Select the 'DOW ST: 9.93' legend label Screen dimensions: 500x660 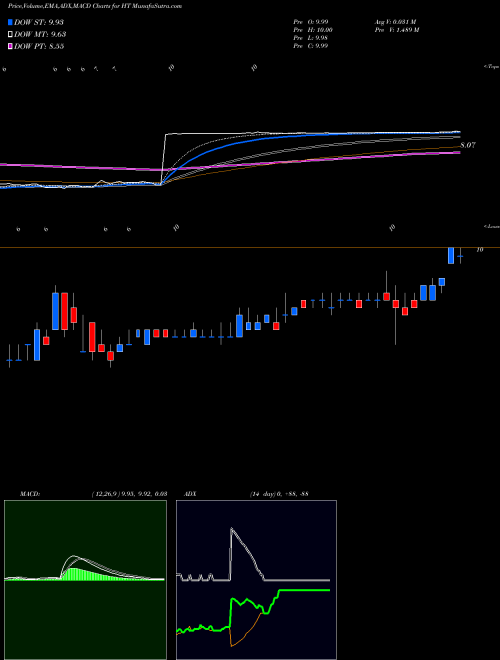tap(39, 22)
